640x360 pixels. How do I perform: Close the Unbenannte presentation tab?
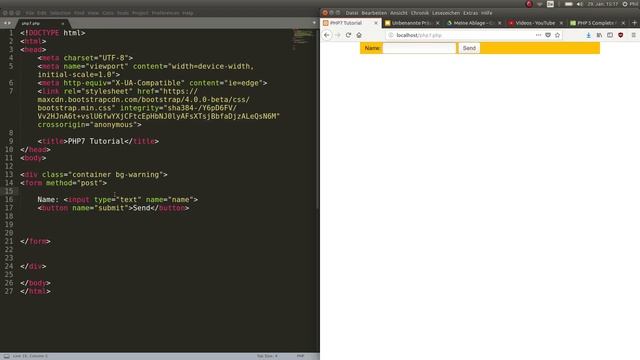point(438,23)
